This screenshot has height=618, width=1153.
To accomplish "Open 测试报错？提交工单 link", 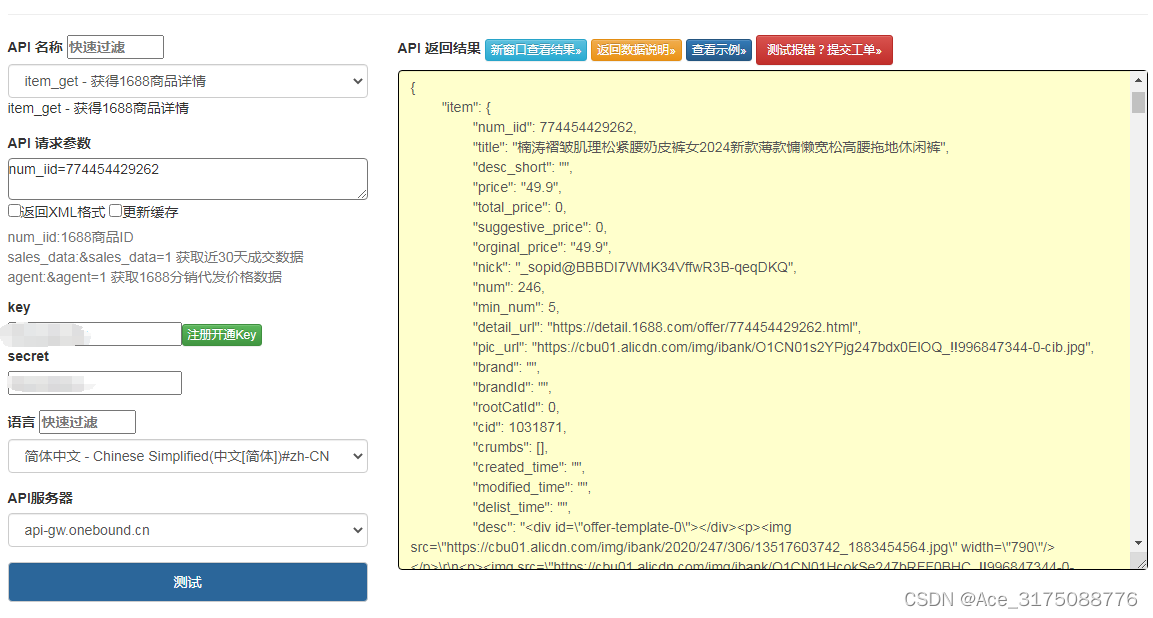I will point(824,49).
